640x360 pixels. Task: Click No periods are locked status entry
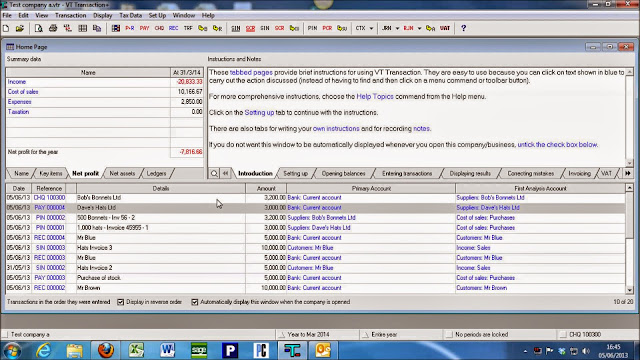[482, 335]
